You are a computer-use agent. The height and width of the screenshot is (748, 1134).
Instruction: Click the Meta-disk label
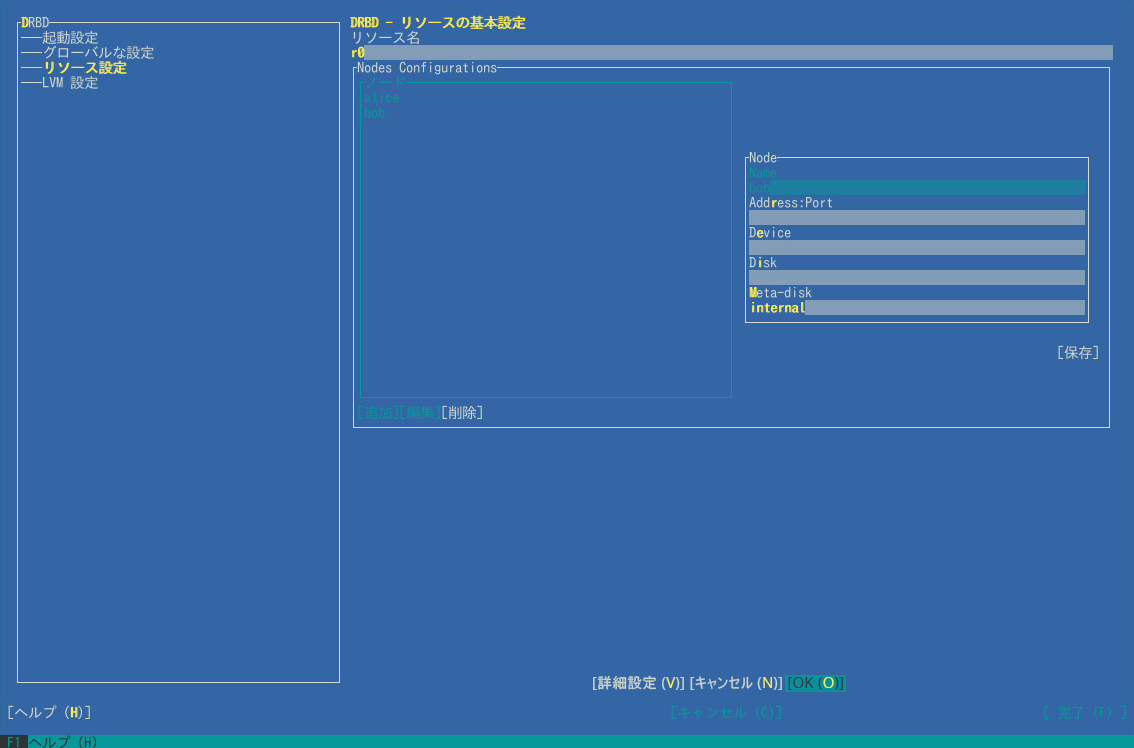click(780, 293)
